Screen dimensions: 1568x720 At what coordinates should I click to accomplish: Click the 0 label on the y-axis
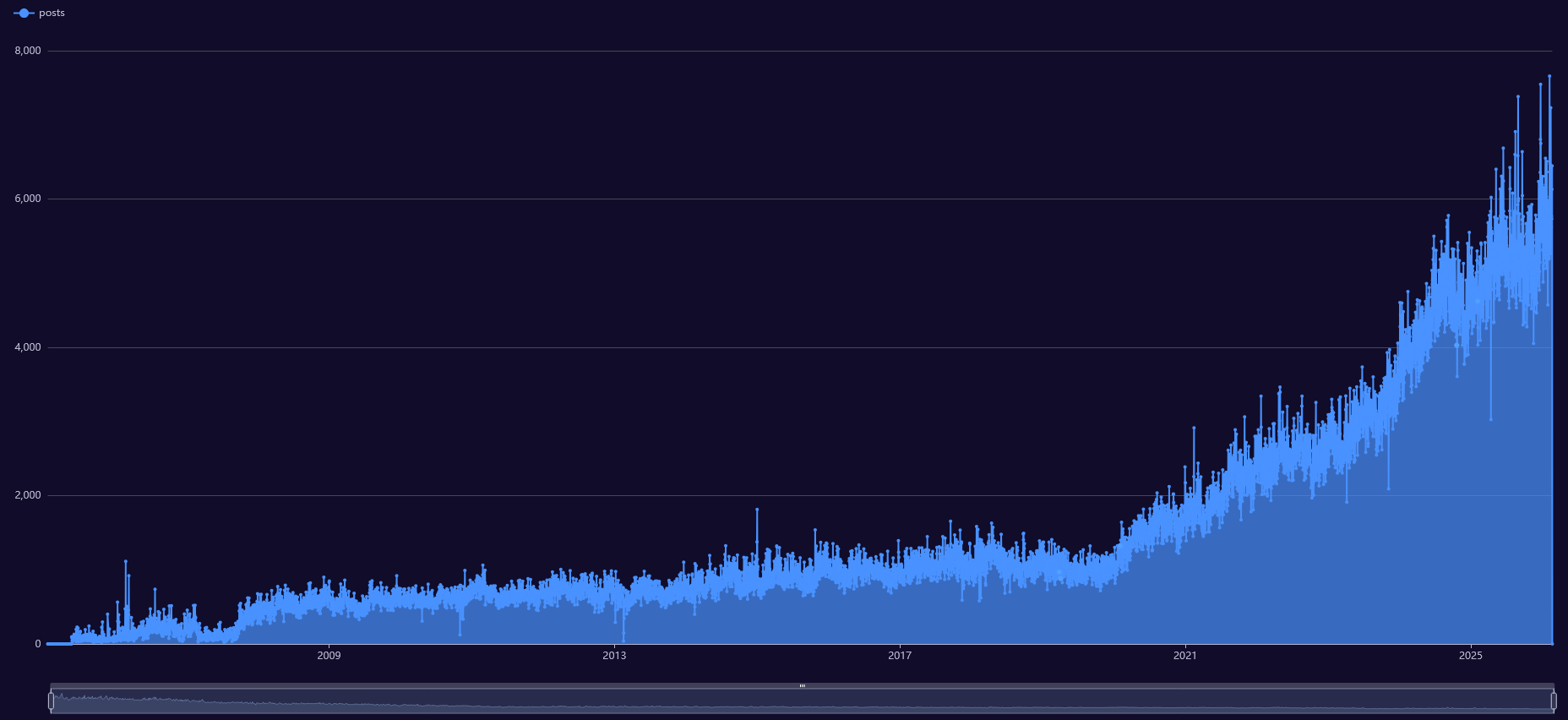point(38,644)
